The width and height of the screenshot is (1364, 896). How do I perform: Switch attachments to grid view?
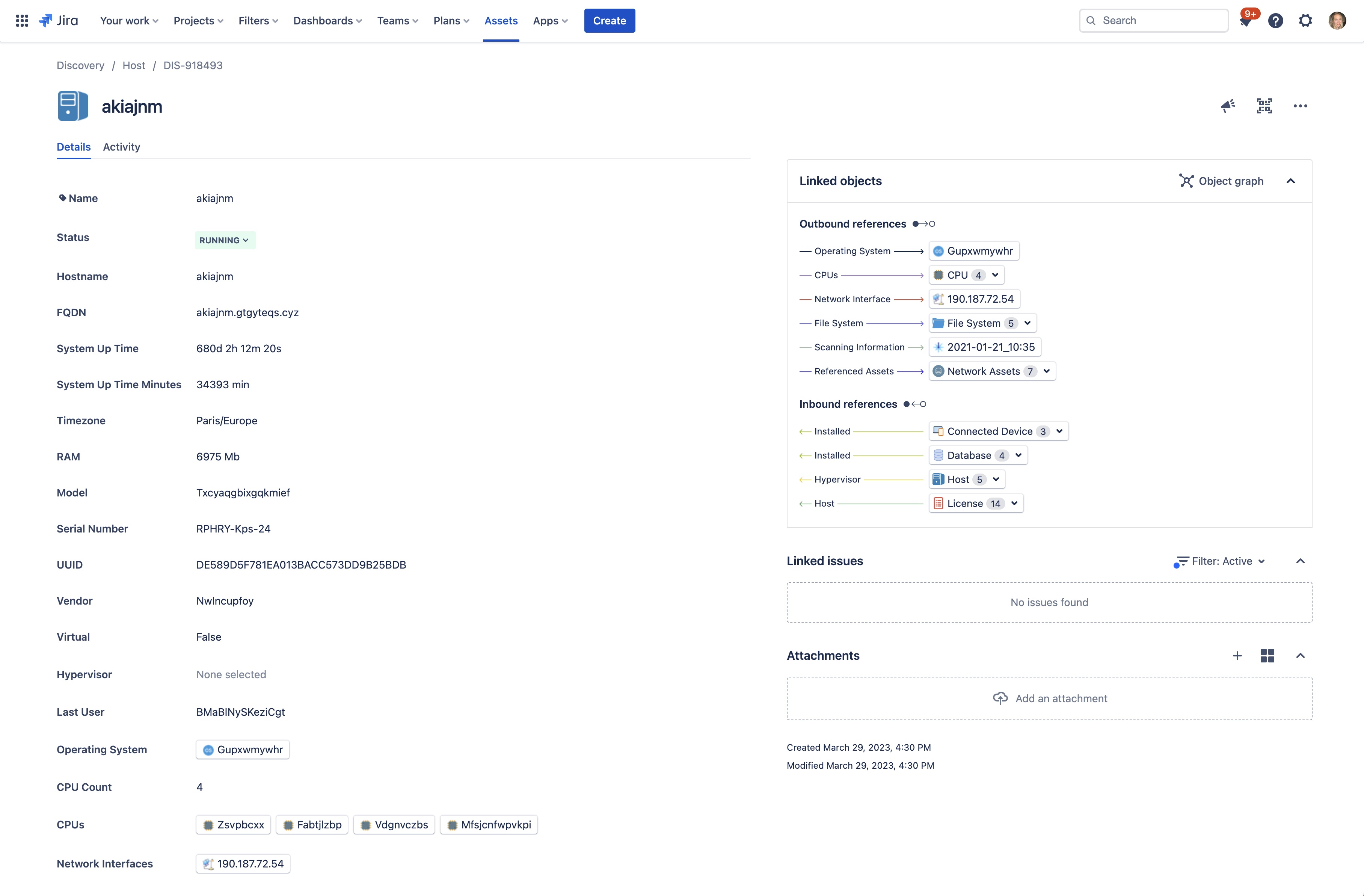(1268, 655)
